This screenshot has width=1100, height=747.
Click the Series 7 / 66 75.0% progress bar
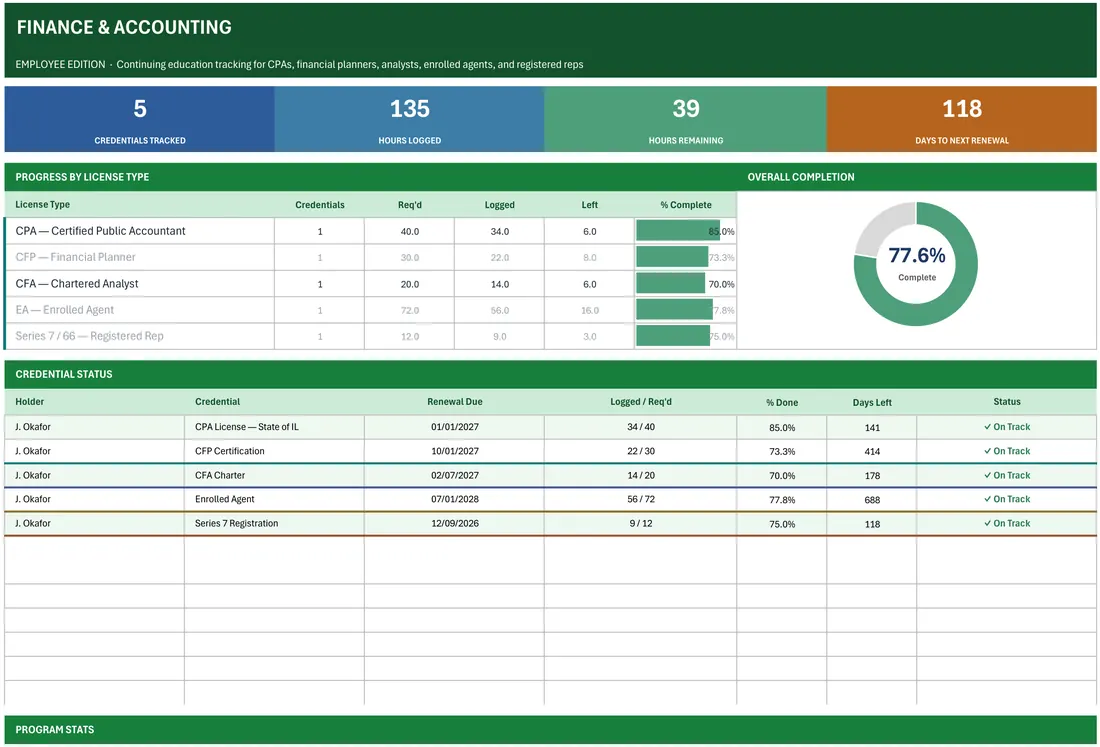pos(673,336)
